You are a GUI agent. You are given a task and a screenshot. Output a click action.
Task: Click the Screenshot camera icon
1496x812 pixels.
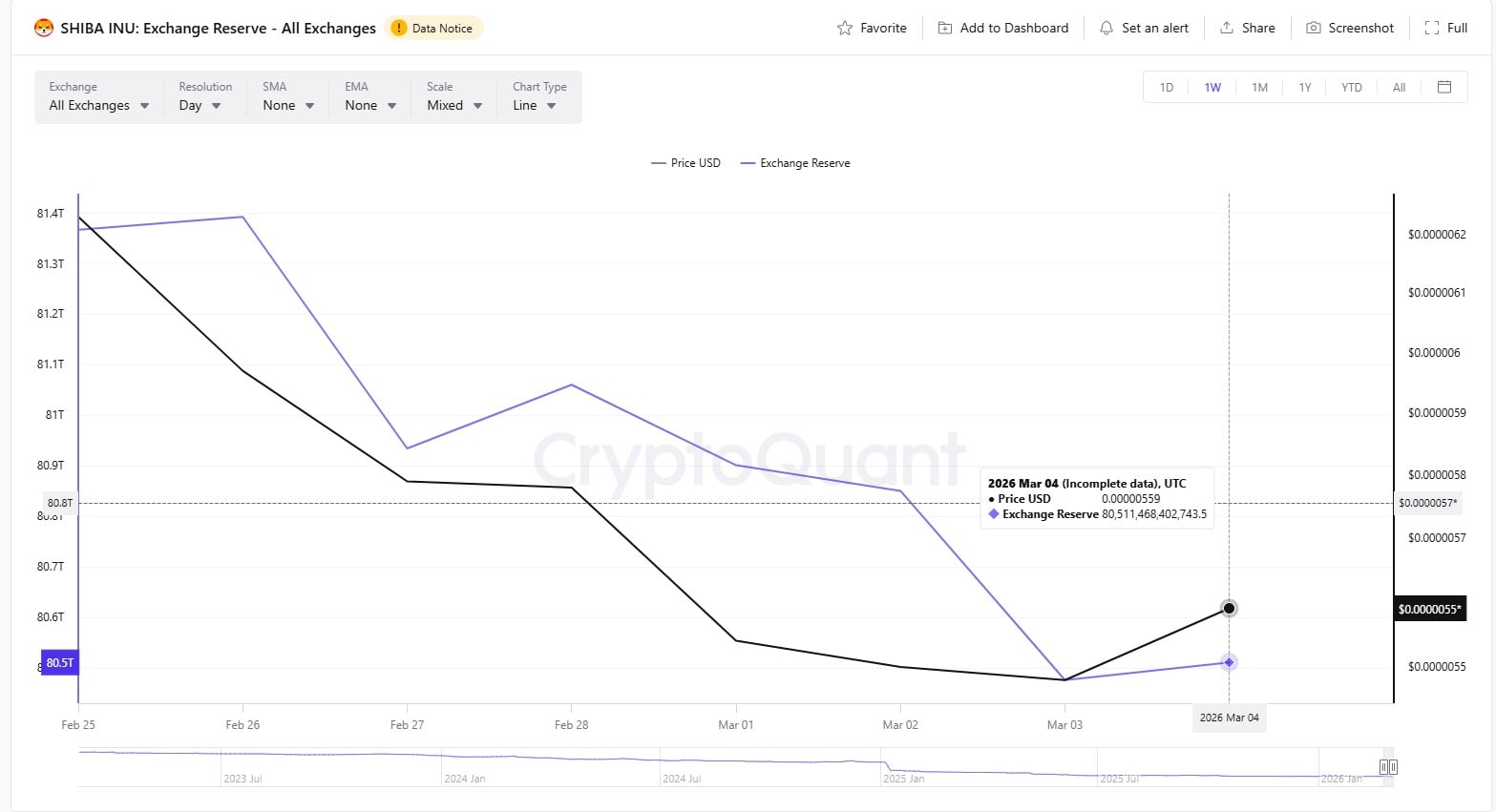click(x=1314, y=29)
